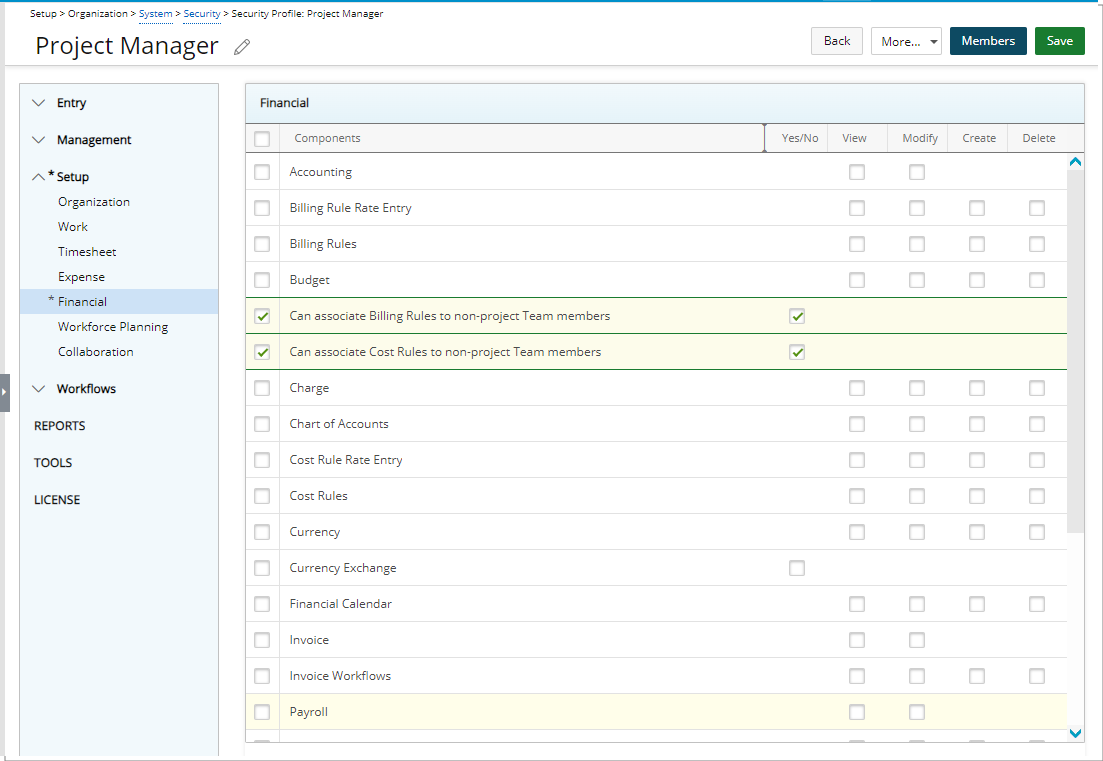Click the scroll up arrow in Financial list
This screenshot has width=1103, height=761.
click(1076, 161)
